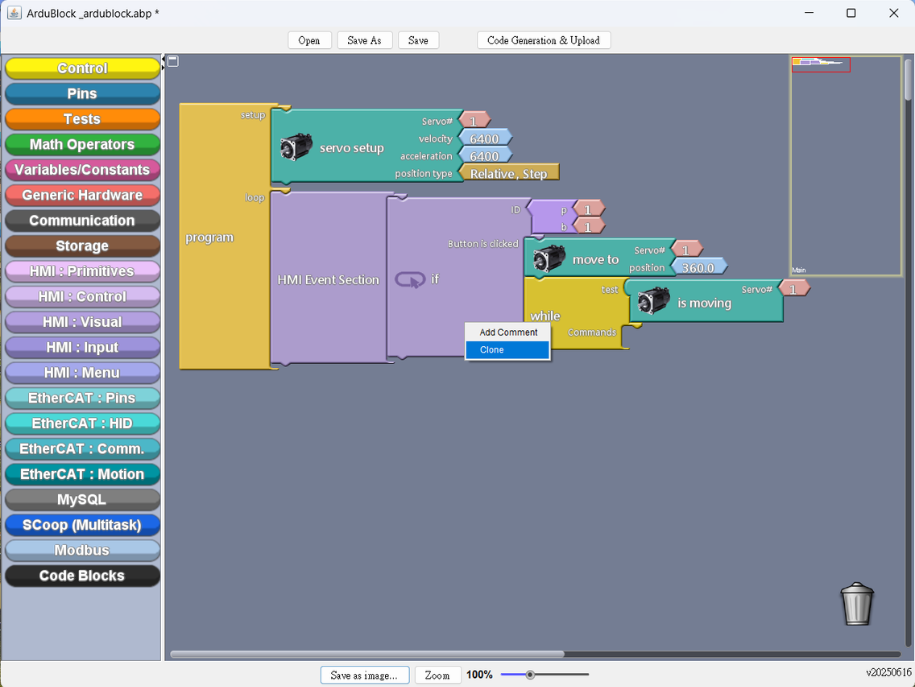Viewport: 915px width, 687px height.
Task: Click the Java app icon in title bar
Action: point(14,12)
